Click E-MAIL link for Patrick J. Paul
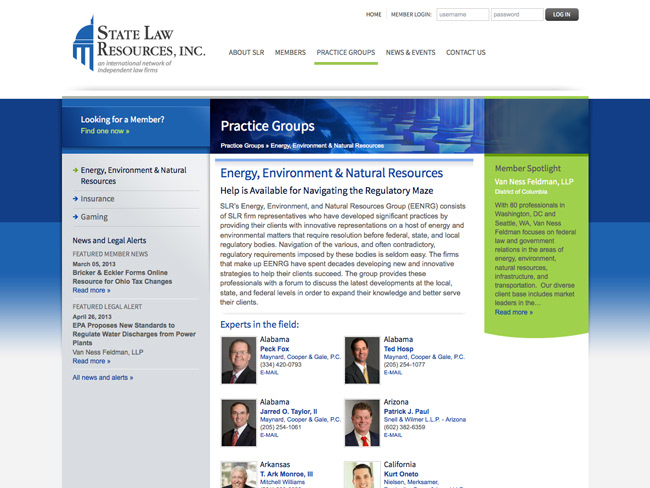The width and height of the screenshot is (650, 488). (393, 435)
